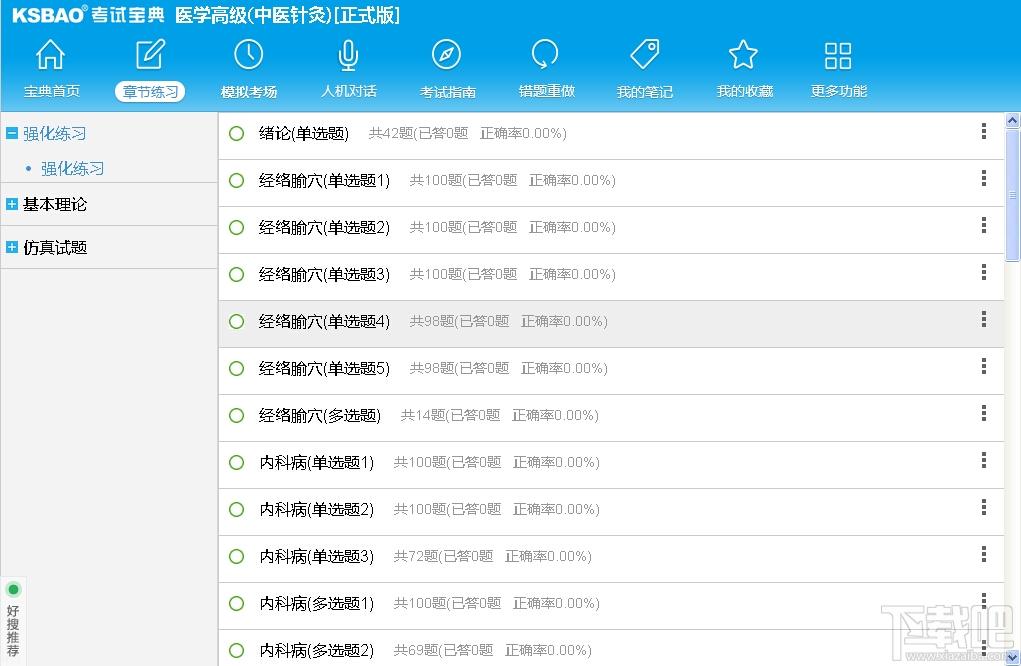Open the 宝典首页 home icon
Viewport: 1021px width, 666px height.
51,55
